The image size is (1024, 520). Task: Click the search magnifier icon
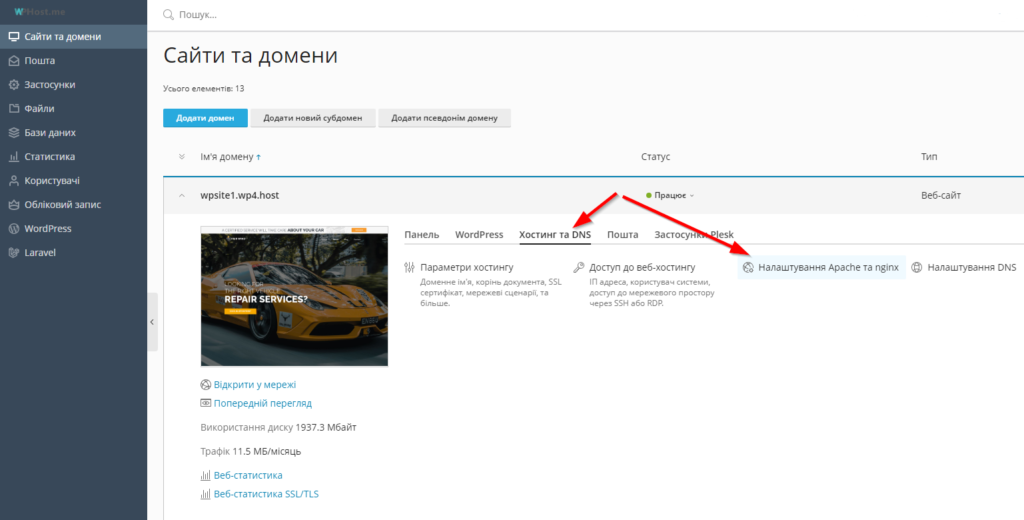(168, 14)
